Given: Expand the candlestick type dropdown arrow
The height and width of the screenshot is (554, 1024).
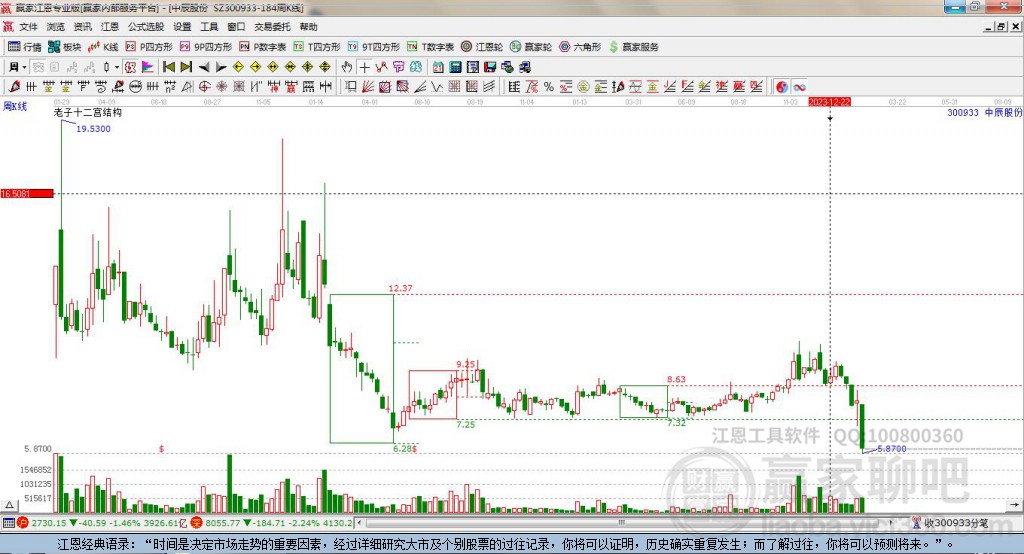Looking at the screenshot, I should pyautogui.click(x=117, y=67).
